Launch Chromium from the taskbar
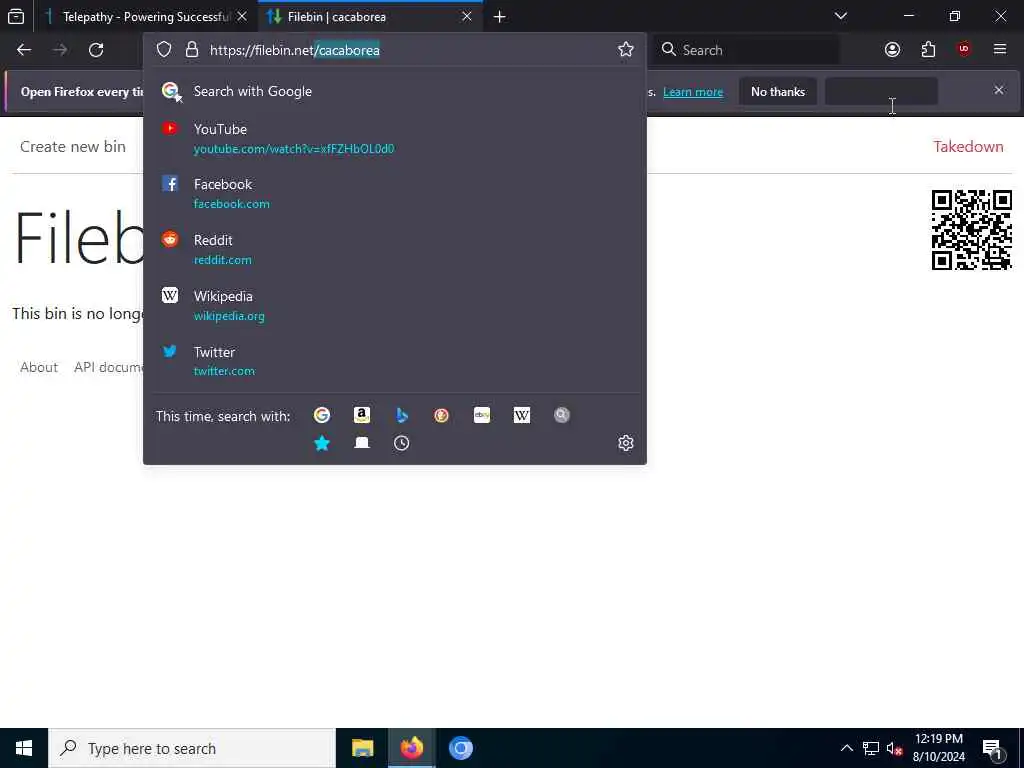This screenshot has height=768, width=1024. tap(460, 748)
